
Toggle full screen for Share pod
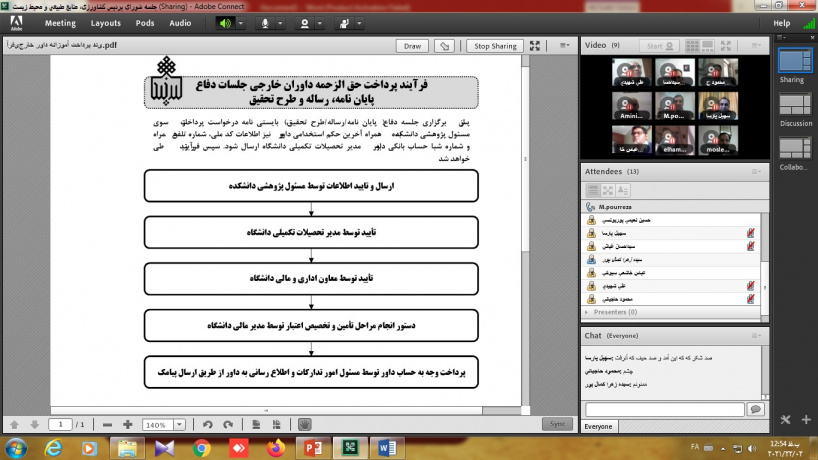tap(537, 46)
